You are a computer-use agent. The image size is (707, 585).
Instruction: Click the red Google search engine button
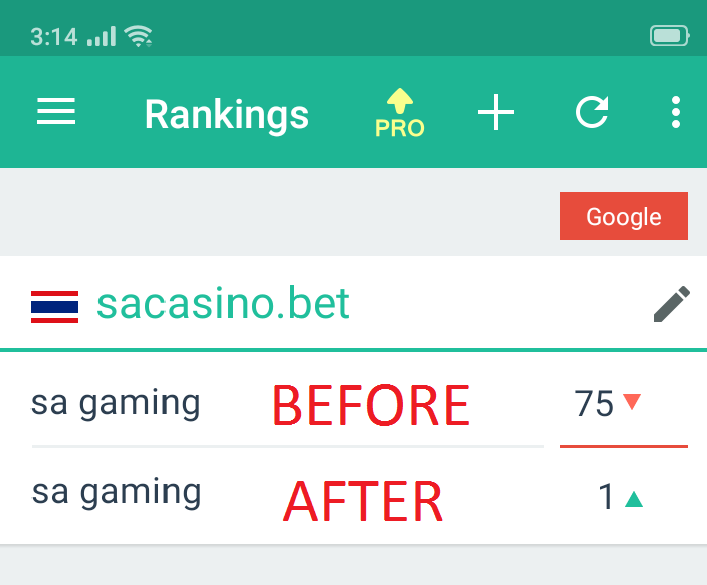623,216
